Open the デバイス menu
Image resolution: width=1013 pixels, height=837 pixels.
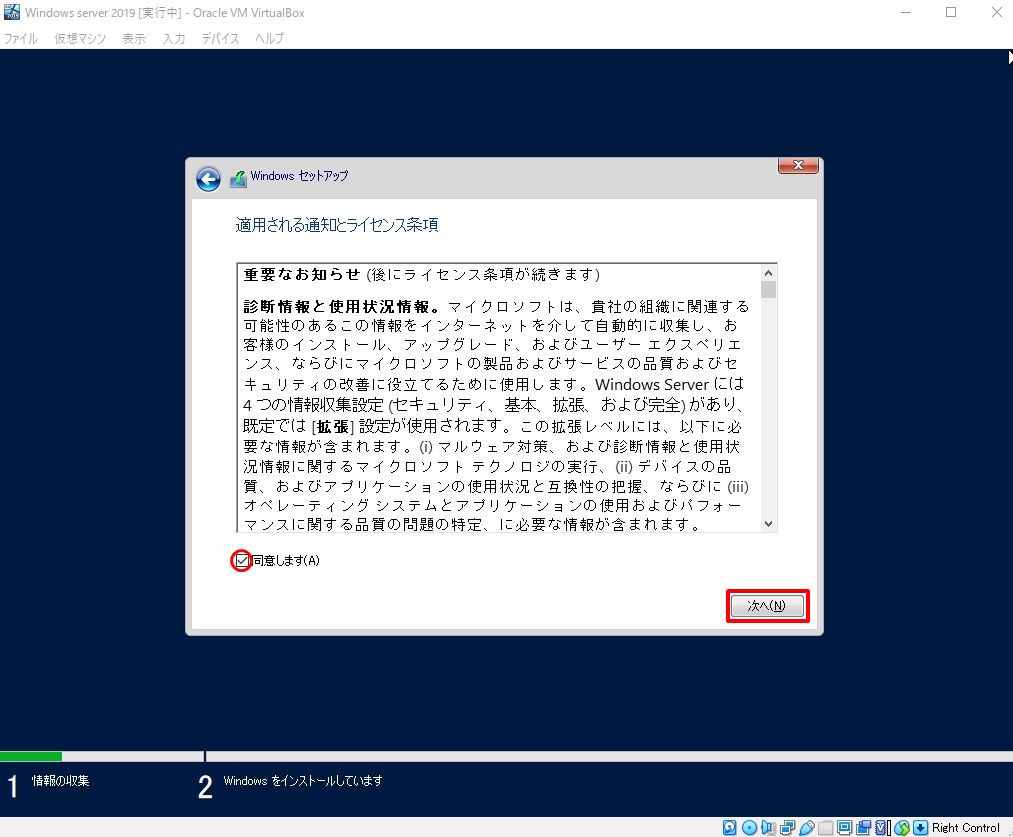(220, 39)
